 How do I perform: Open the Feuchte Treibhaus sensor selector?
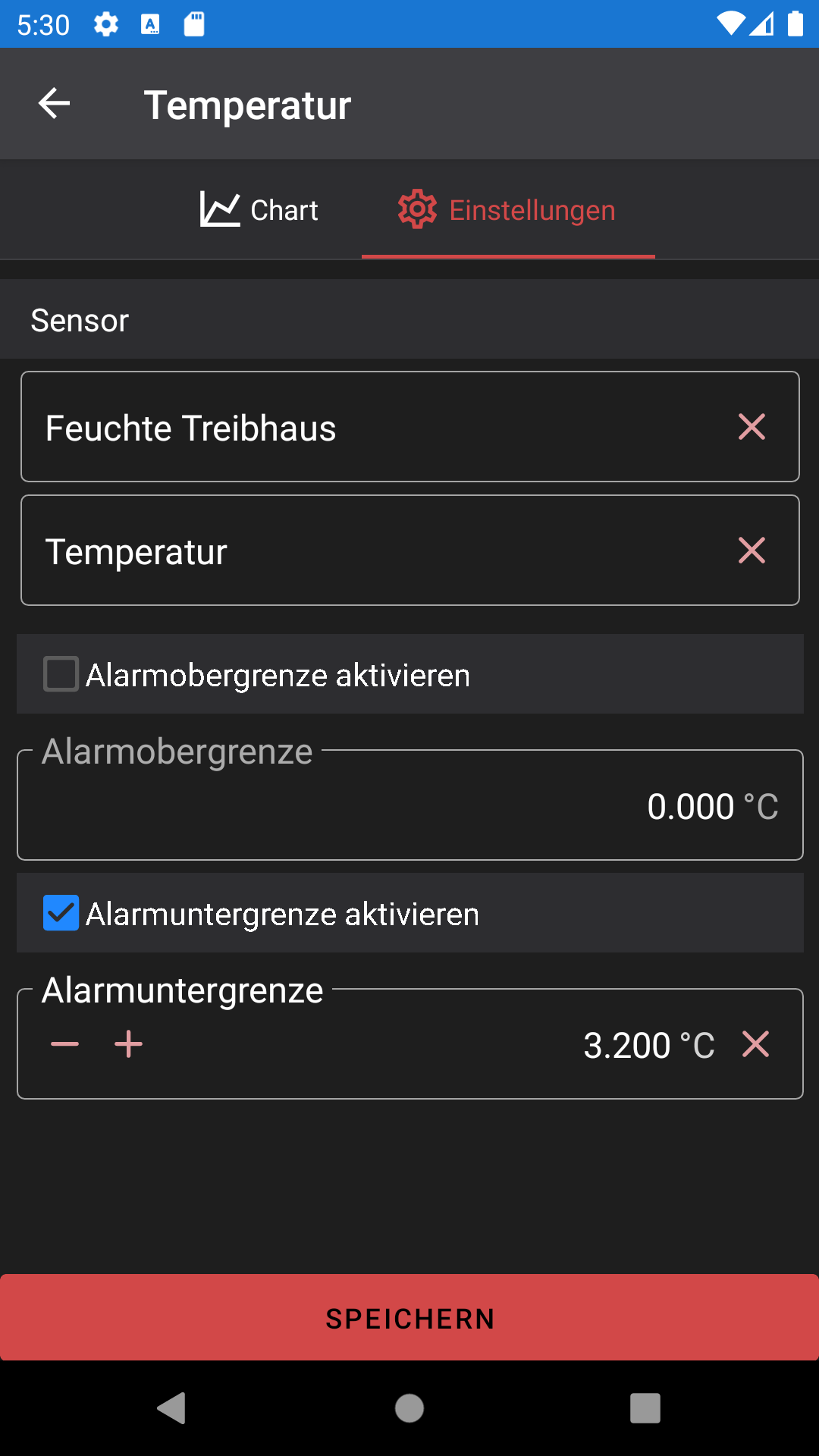click(x=410, y=427)
